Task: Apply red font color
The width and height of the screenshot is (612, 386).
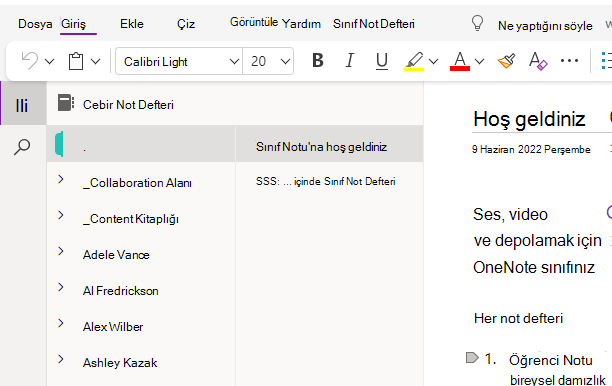Action: [x=460, y=61]
